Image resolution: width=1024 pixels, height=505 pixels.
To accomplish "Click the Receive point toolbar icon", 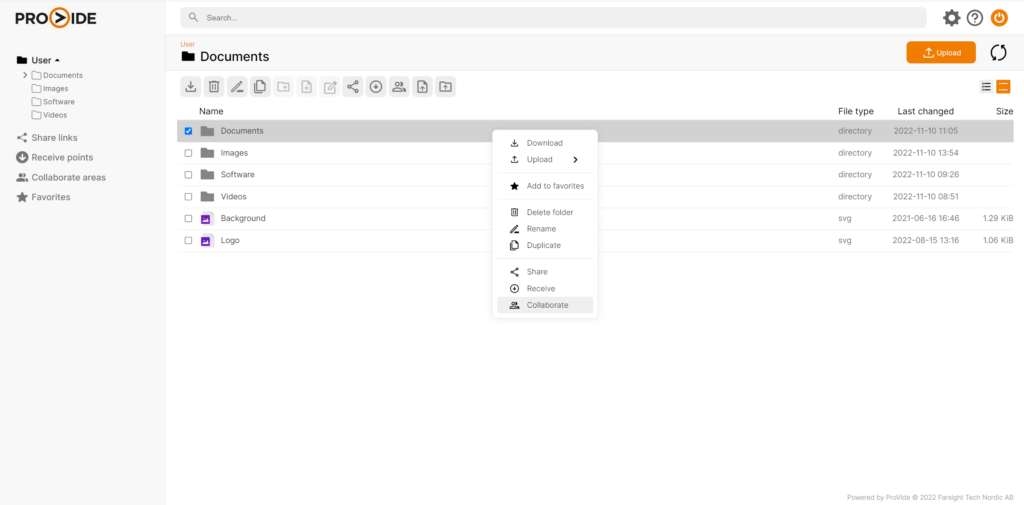I will (376, 86).
